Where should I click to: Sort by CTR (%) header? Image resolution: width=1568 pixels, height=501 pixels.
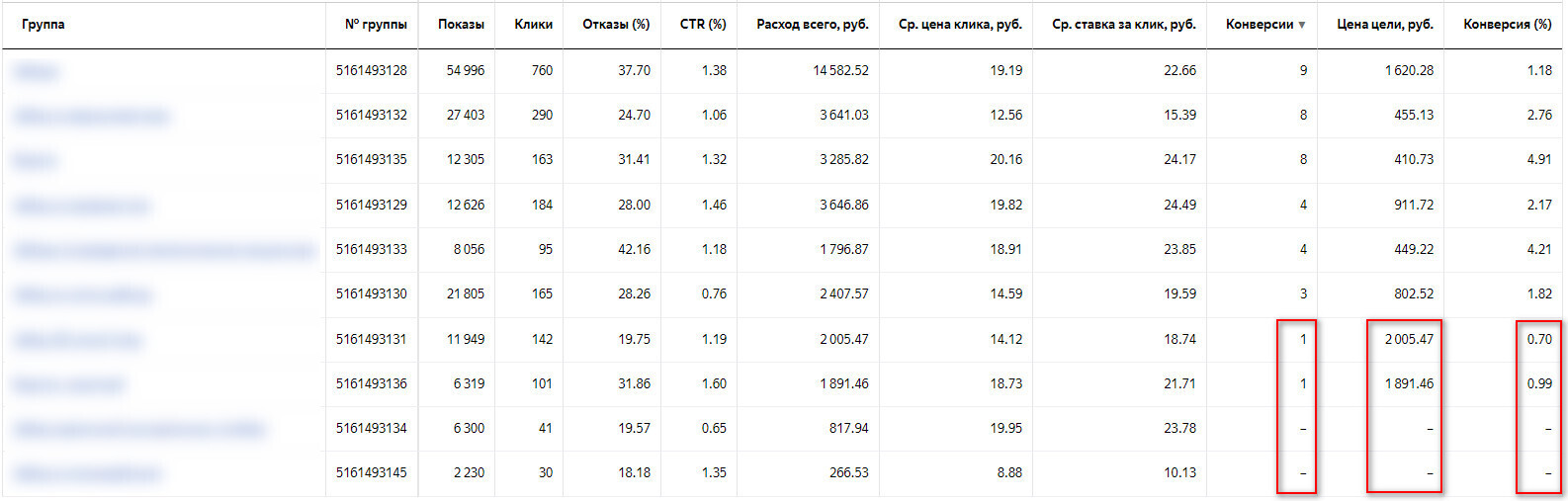702,24
